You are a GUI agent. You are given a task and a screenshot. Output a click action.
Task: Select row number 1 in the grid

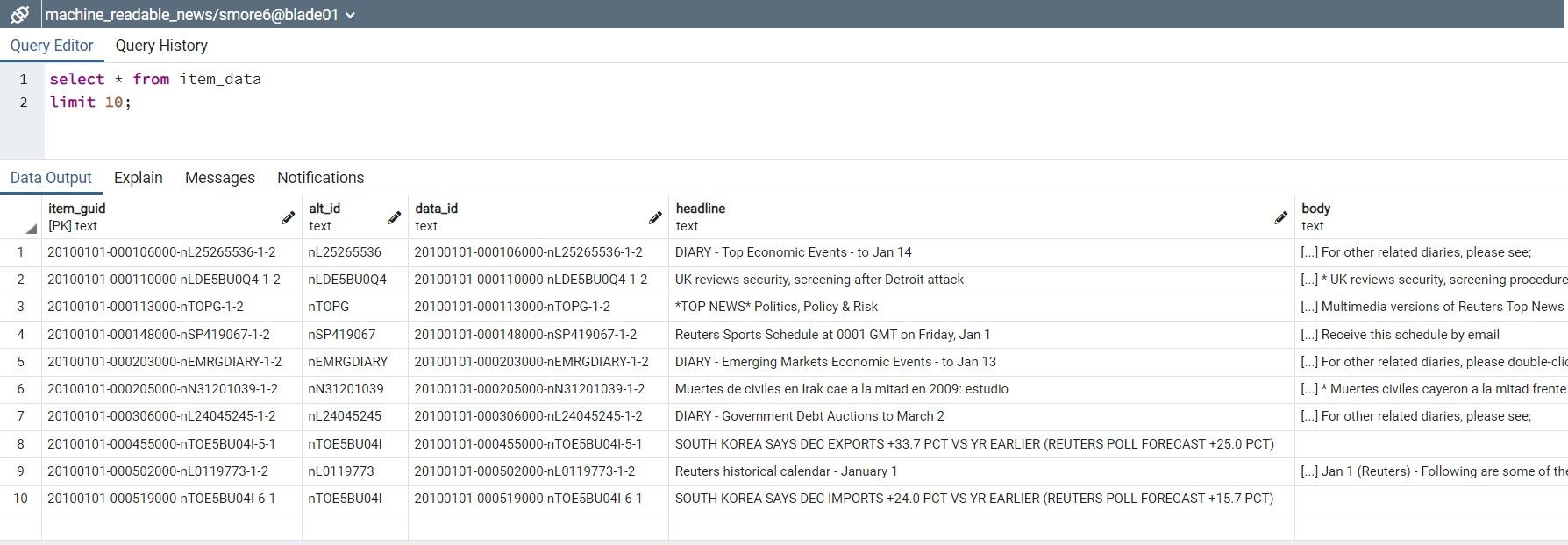point(20,252)
